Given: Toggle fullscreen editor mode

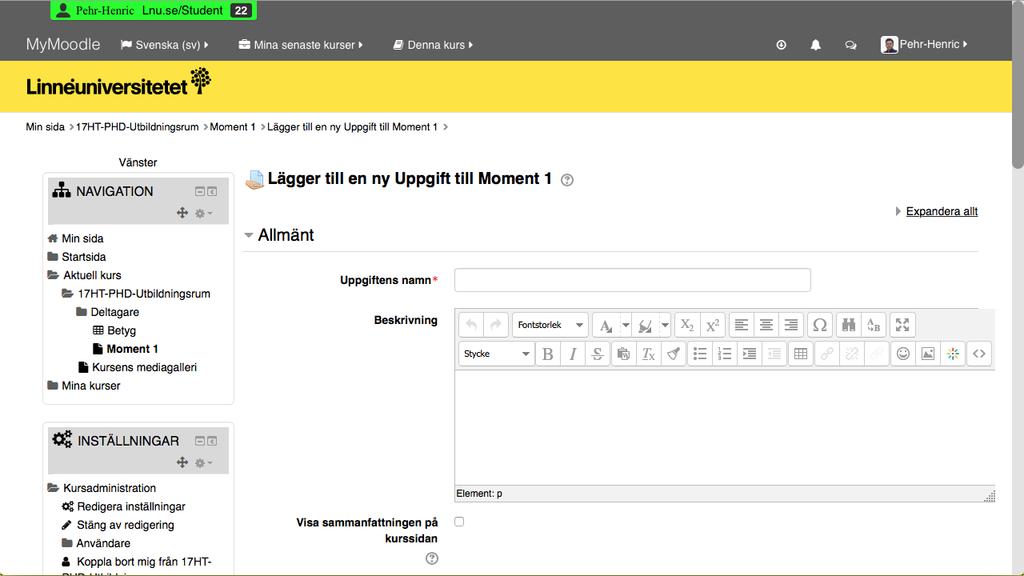Looking at the screenshot, I should pos(903,325).
